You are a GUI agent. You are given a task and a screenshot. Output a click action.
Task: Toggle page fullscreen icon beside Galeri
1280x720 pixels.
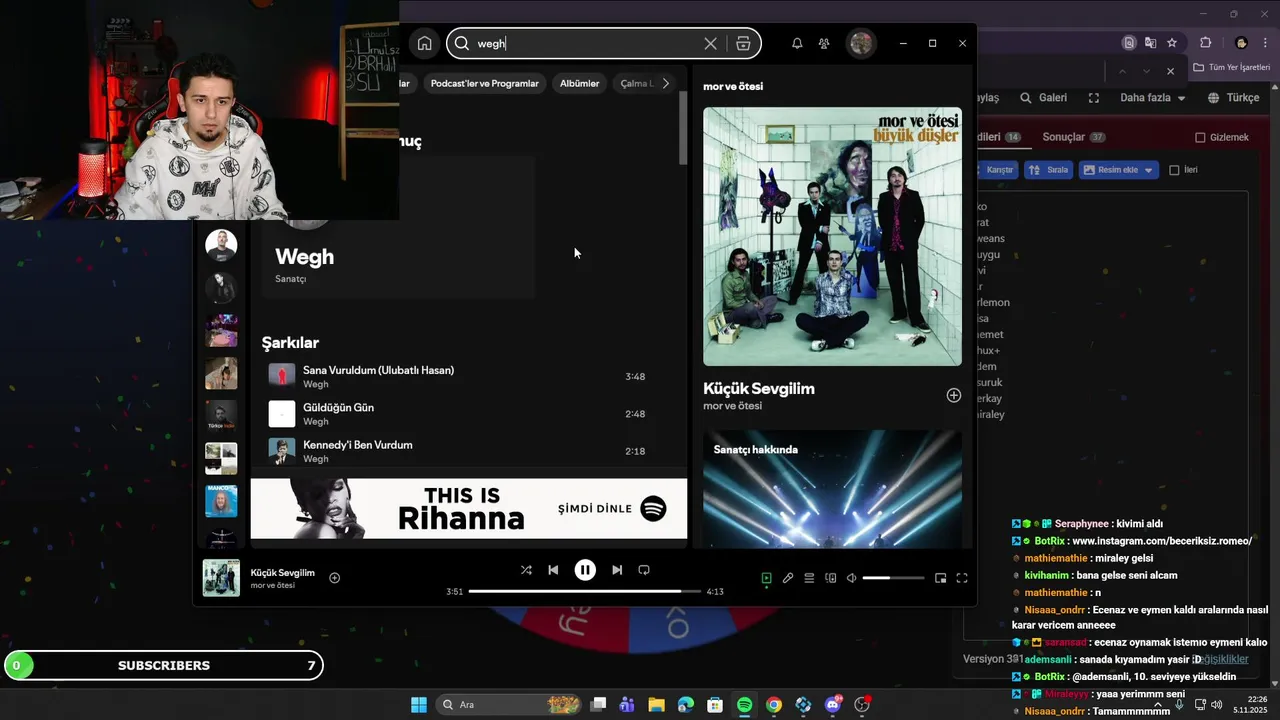[x=1094, y=98]
